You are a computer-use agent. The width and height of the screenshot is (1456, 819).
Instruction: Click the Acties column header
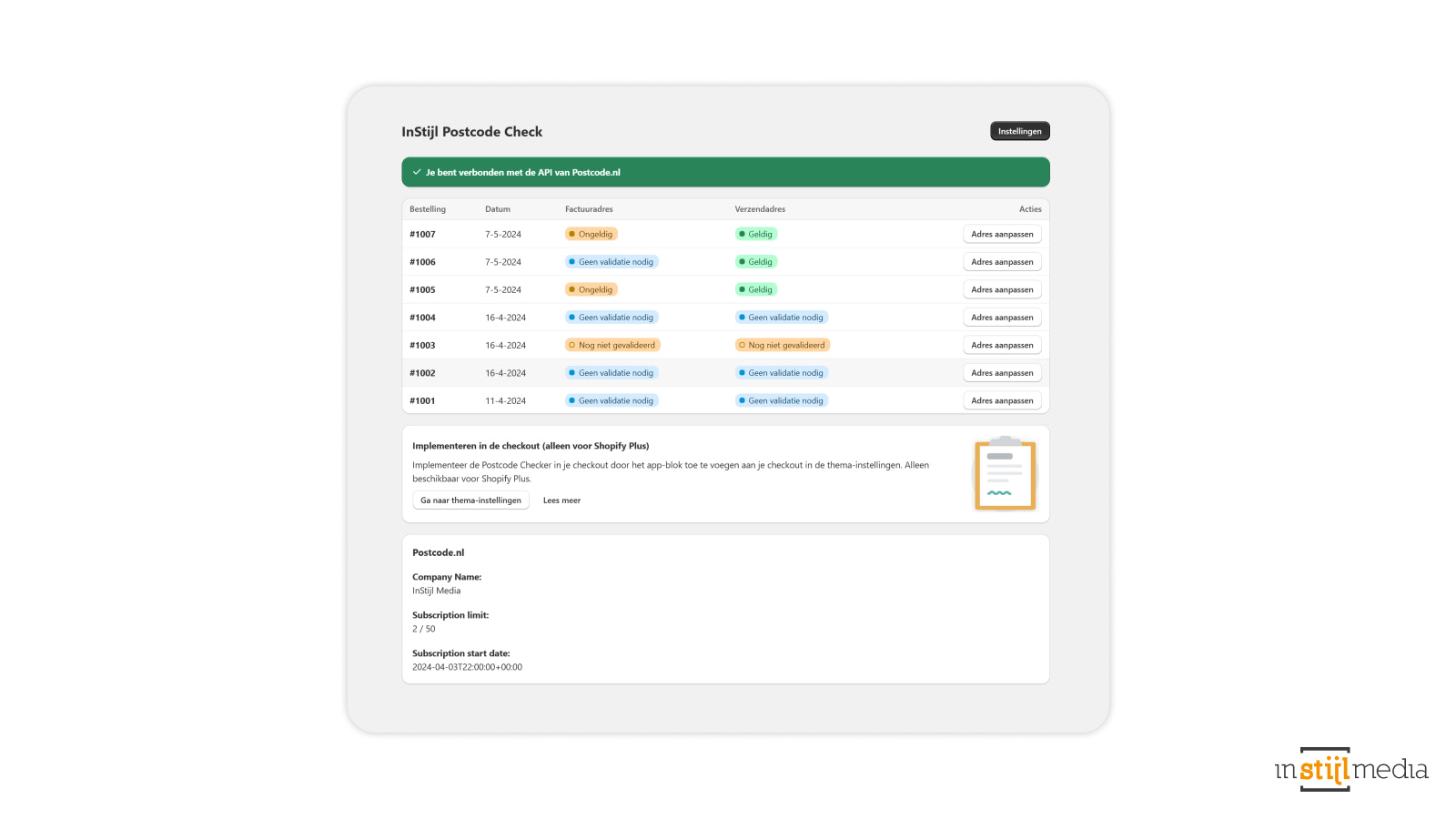click(x=1030, y=209)
